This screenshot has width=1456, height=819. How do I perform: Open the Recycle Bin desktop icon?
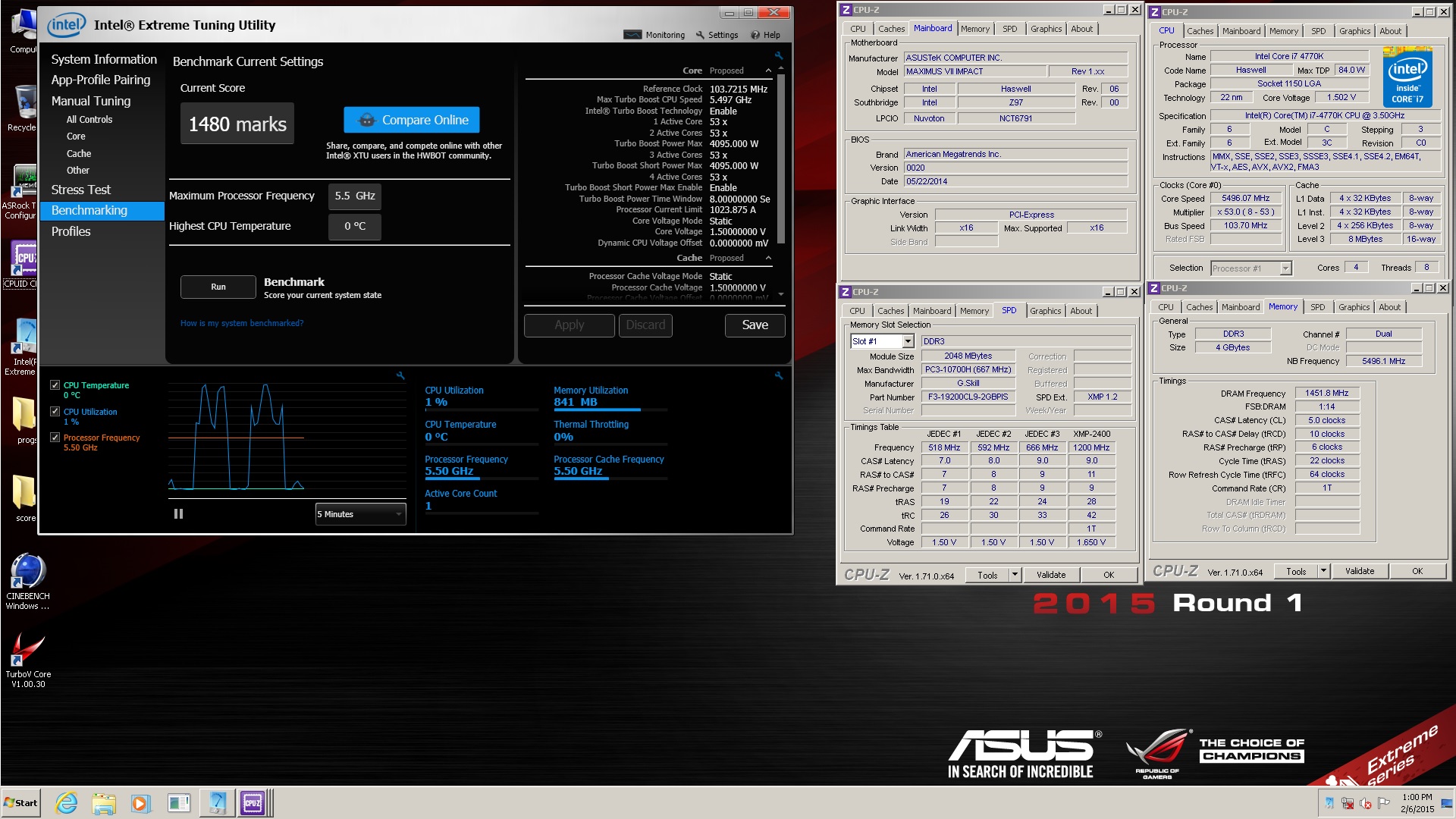click(x=23, y=108)
